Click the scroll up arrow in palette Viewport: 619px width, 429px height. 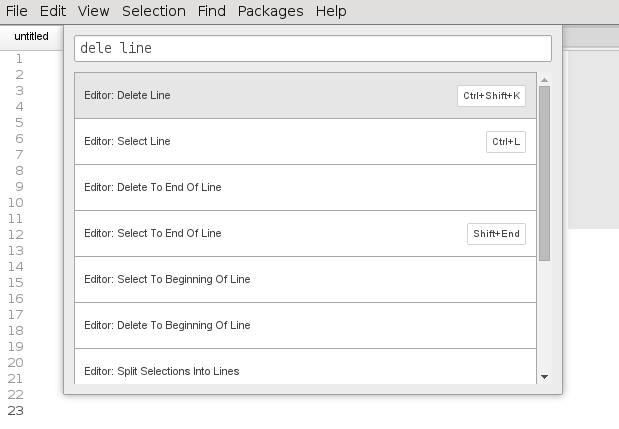click(x=544, y=79)
